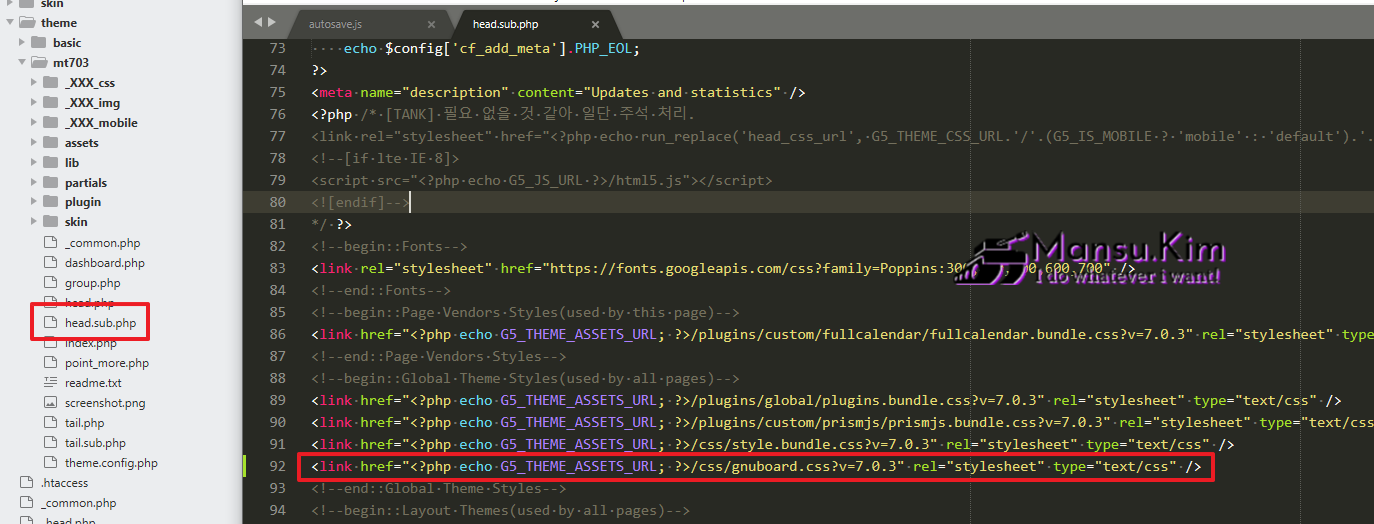Open dashboard.php from the sidebar
This screenshot has height=524, width=1374.
point(104,263)
